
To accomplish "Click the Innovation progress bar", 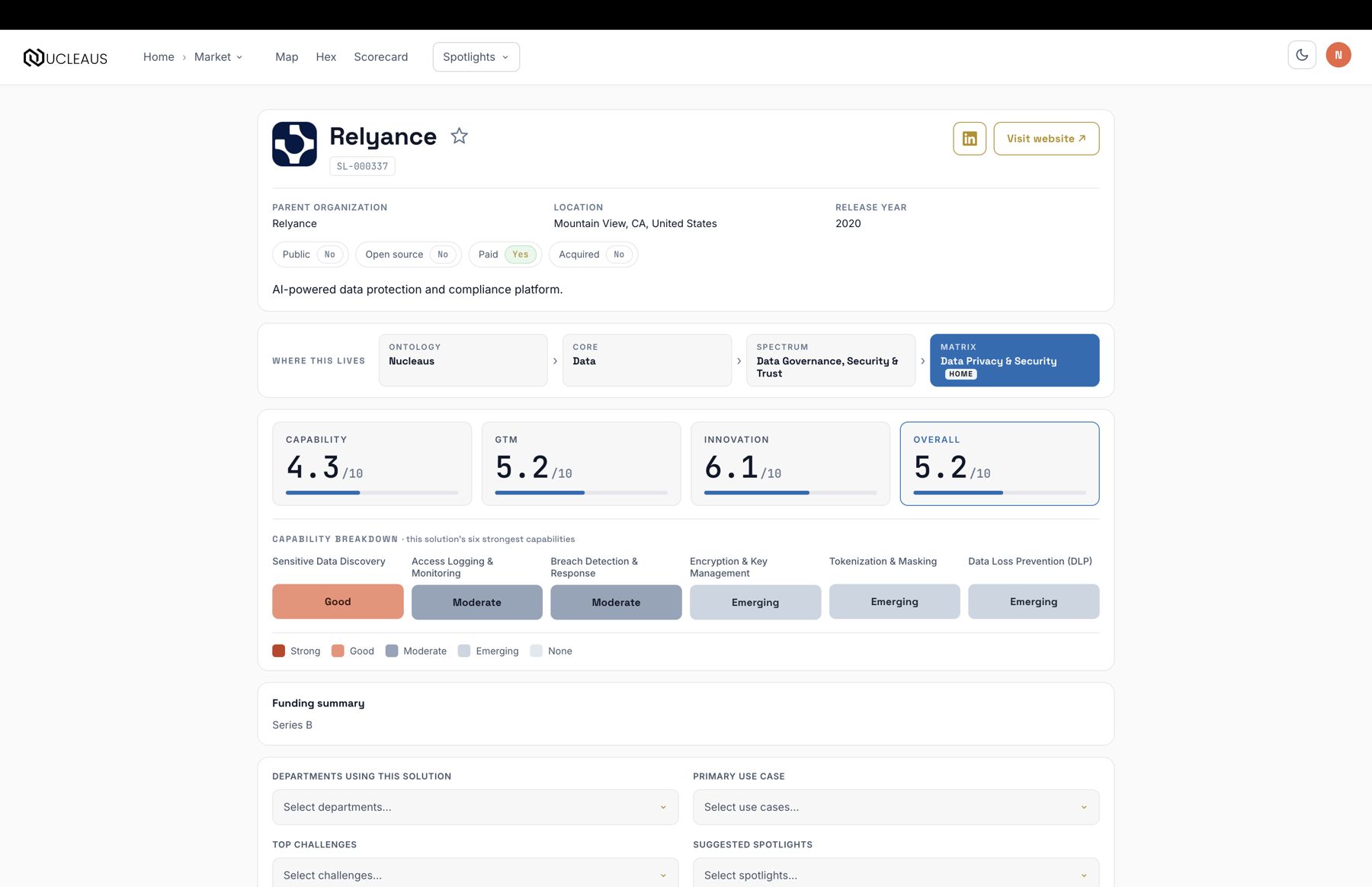I will coord(790,493).
